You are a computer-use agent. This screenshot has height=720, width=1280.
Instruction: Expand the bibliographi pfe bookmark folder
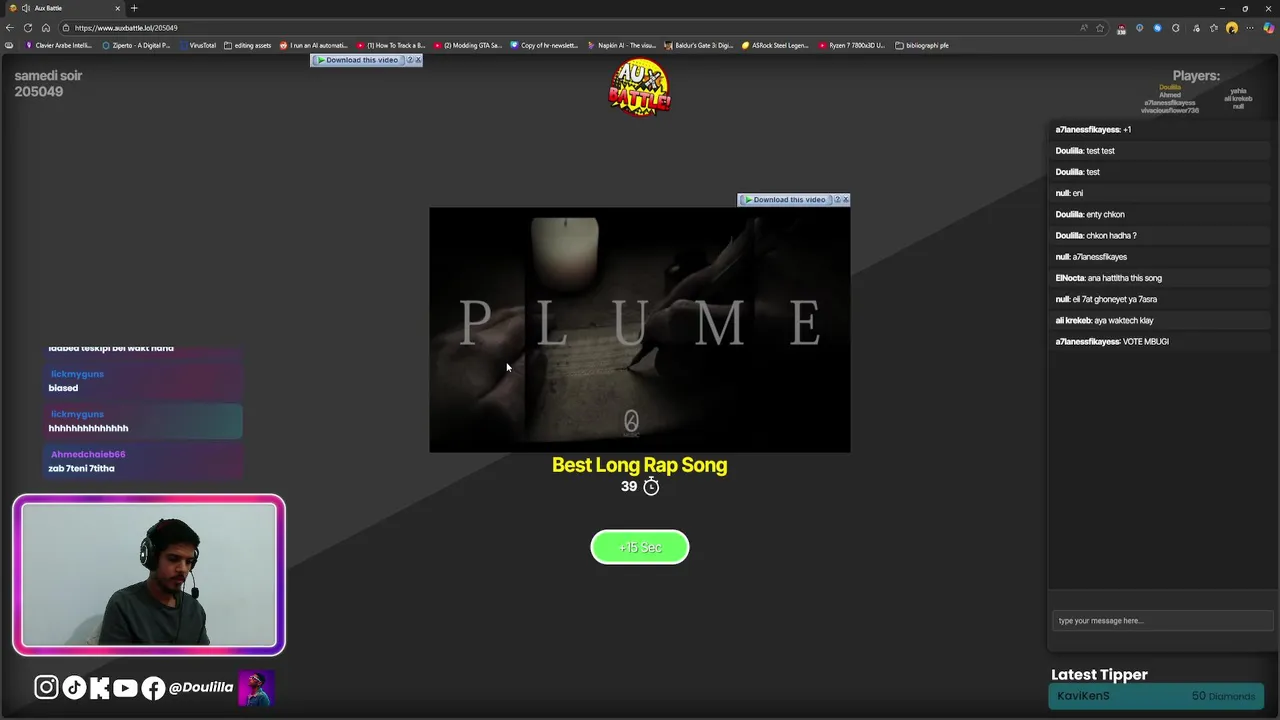922,45
